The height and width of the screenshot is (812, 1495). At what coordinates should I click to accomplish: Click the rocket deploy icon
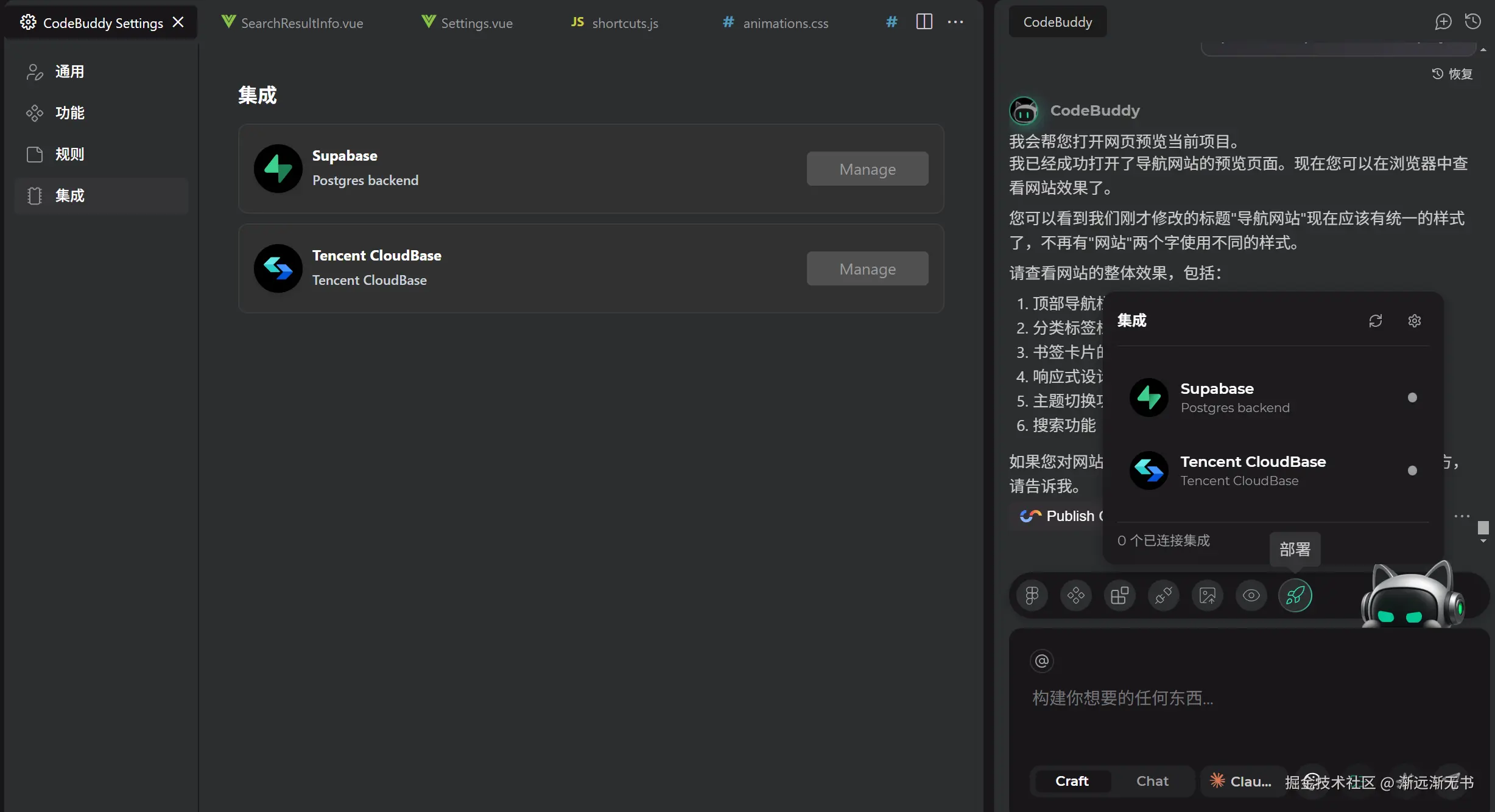(x=1295, y=595)
